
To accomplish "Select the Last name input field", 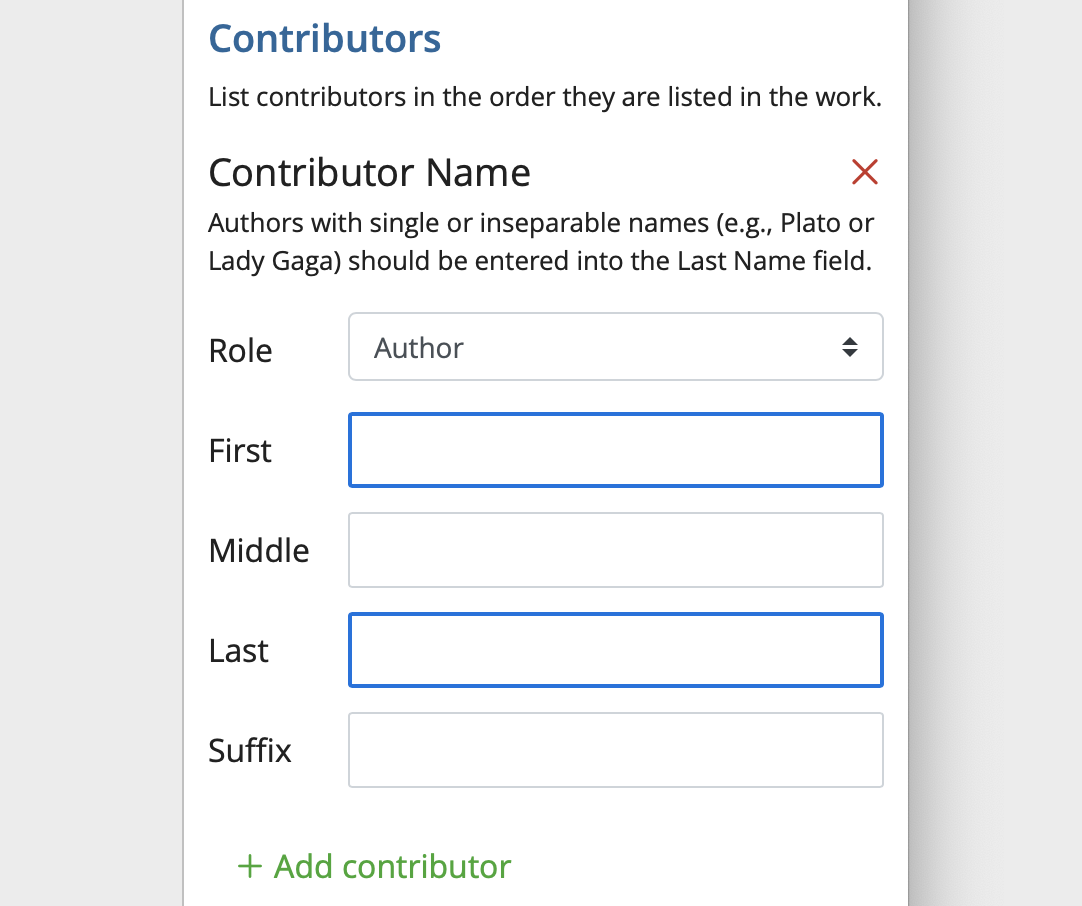I will [615, 650].
